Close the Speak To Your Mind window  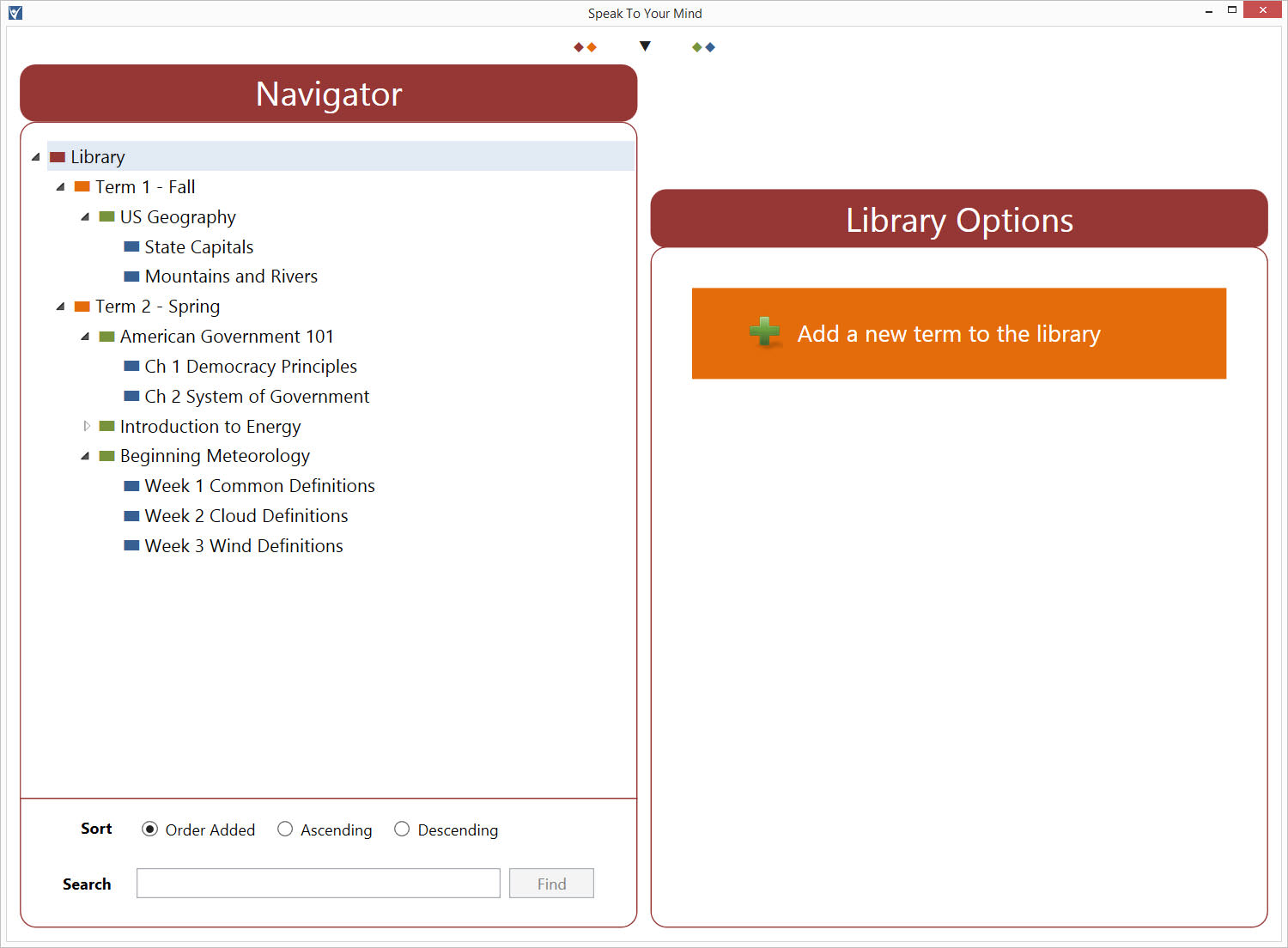1262,10
